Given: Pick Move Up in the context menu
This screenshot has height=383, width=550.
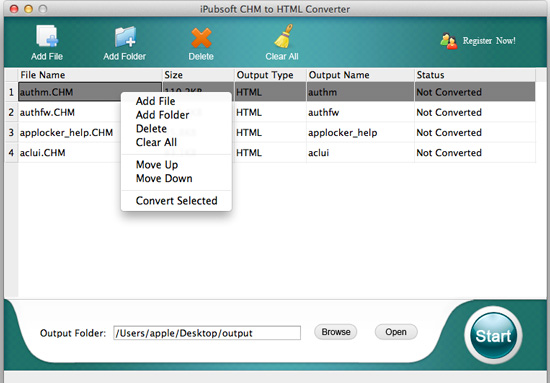Looking at the screenshot, I should point(157,164).
